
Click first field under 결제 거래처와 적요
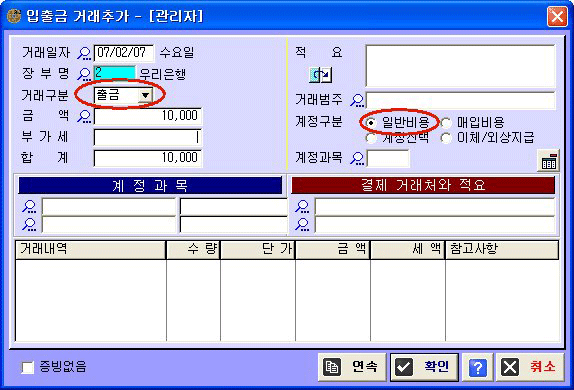435,207
